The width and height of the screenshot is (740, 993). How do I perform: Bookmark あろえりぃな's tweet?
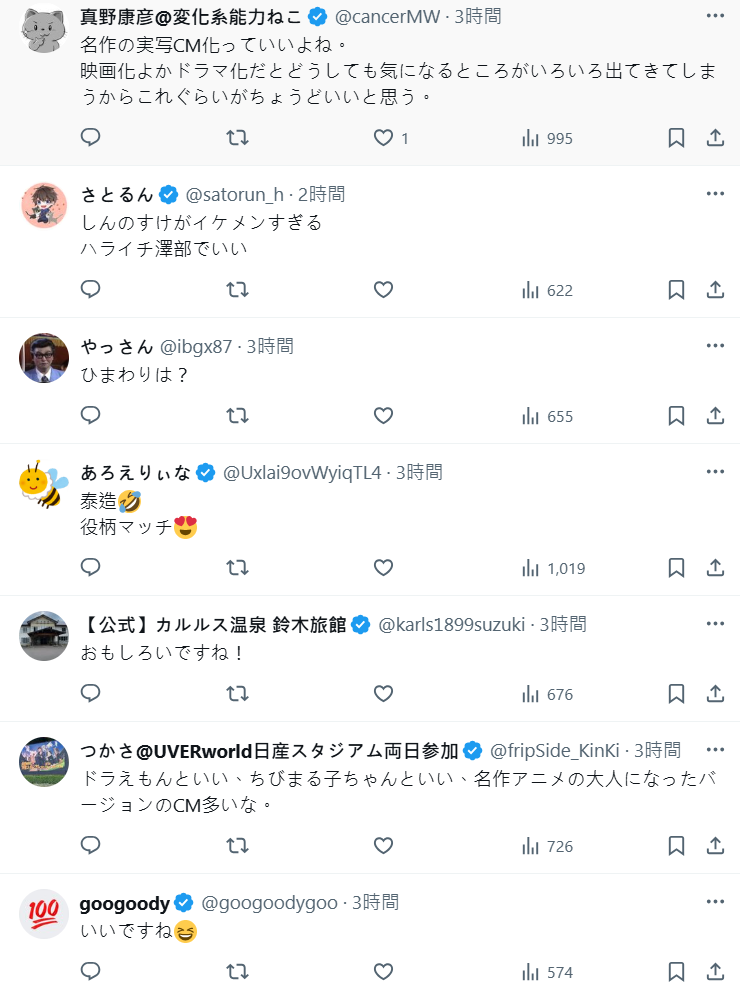(676, 568)
